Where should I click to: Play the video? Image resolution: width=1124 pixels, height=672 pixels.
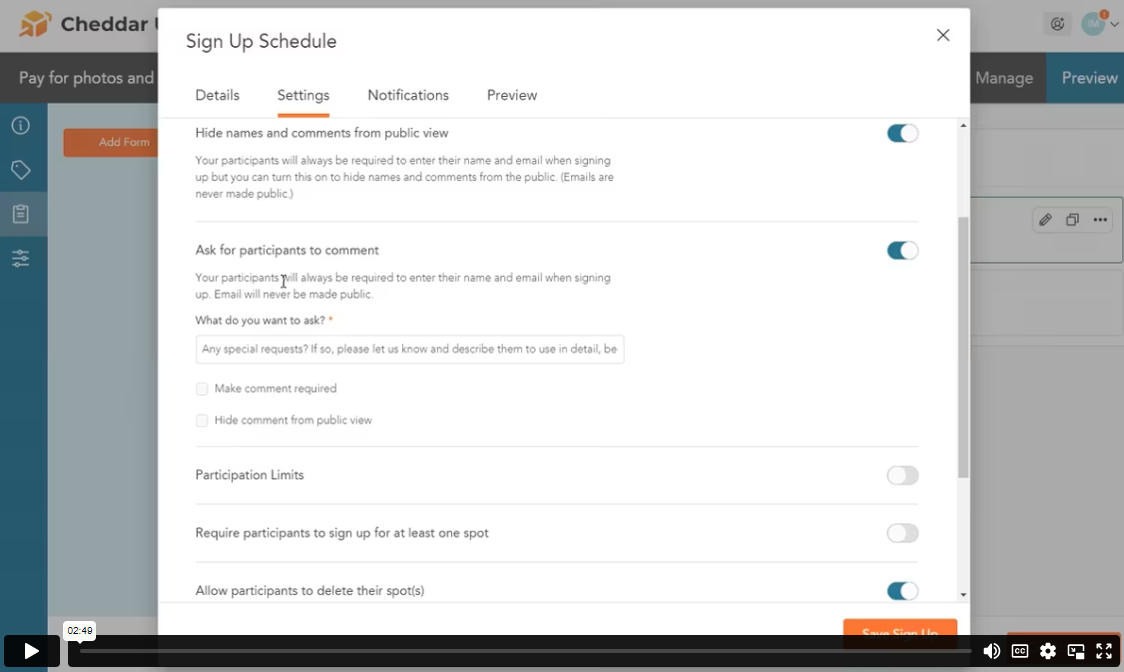tap(32, 650)
